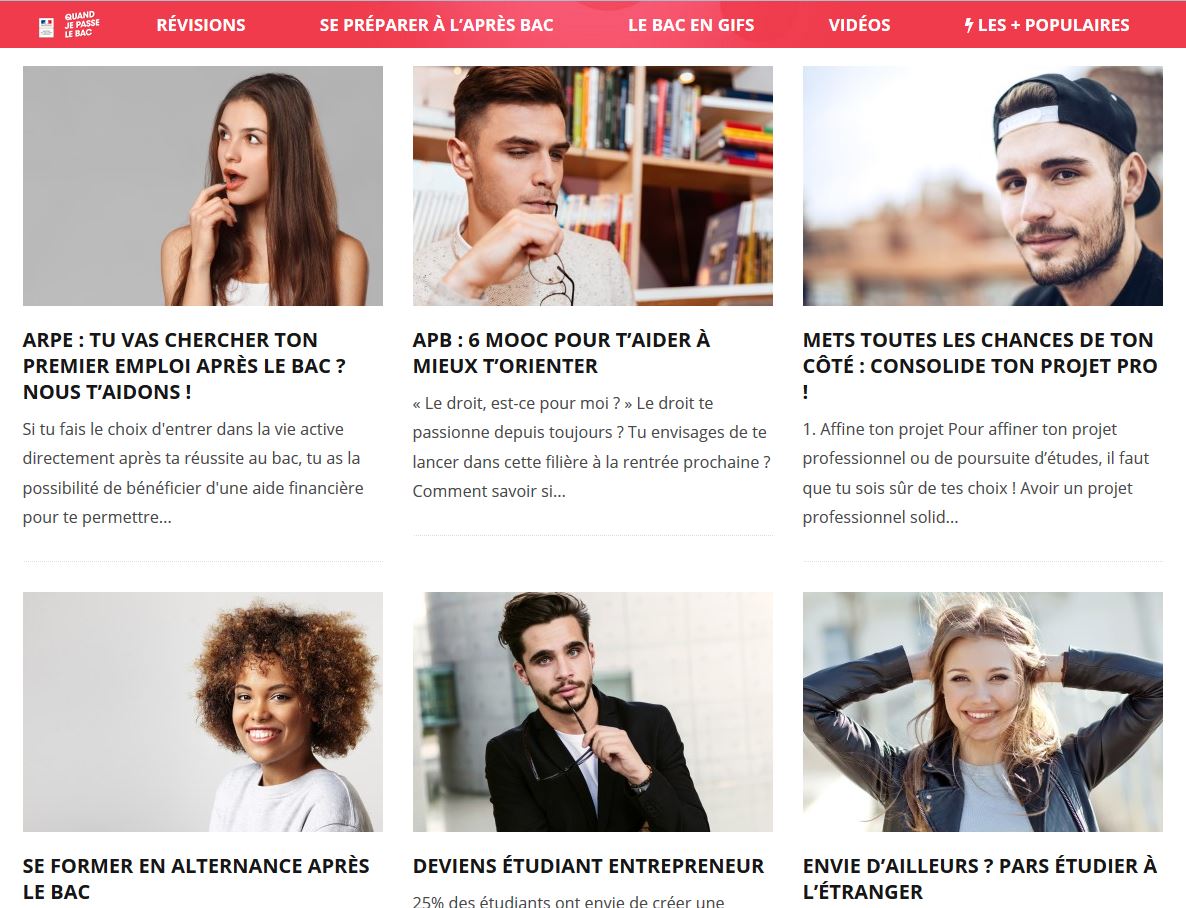Open the Vidéos section

point(859,25)
